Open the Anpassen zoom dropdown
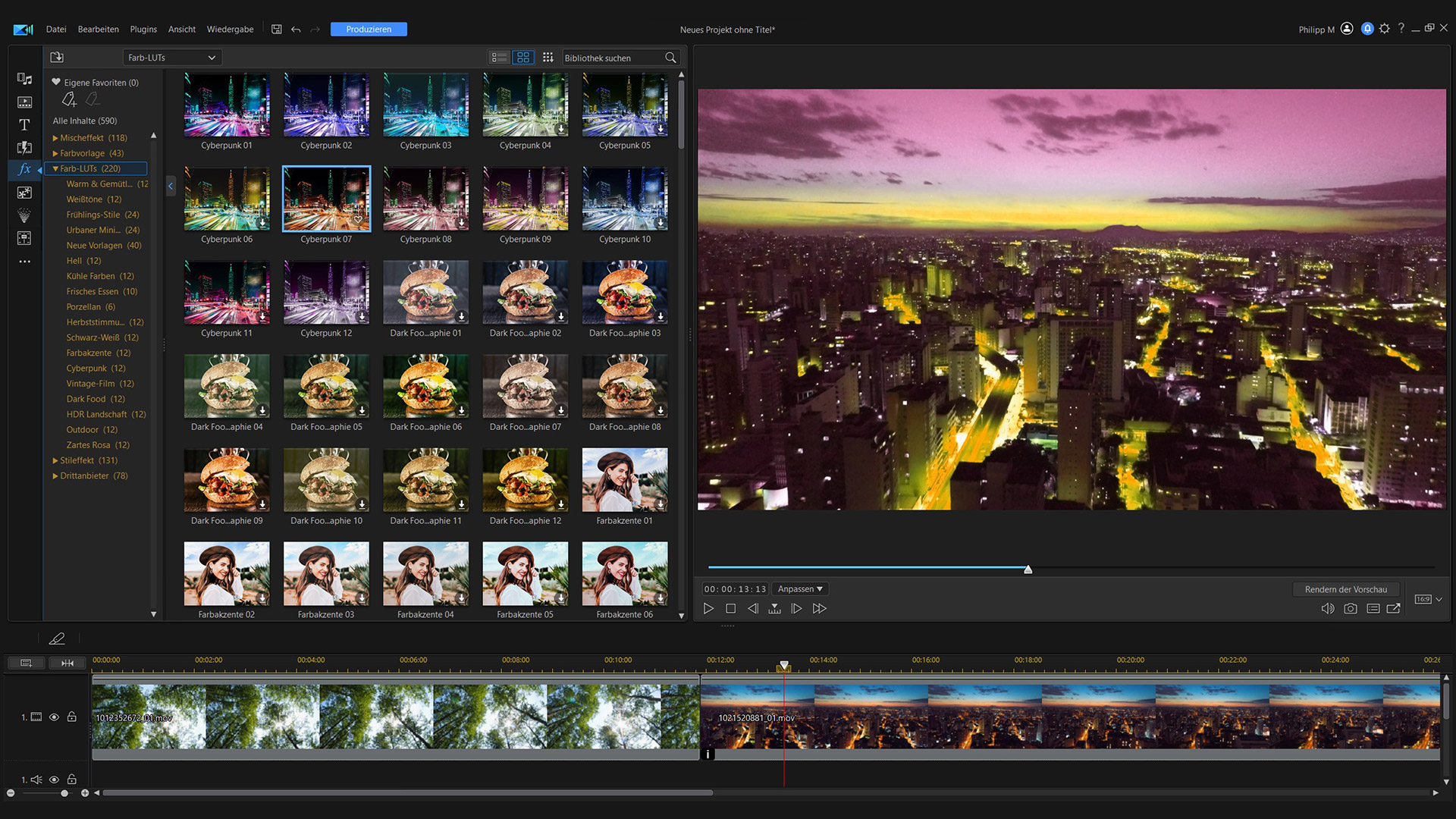 (x=800, y=589)
